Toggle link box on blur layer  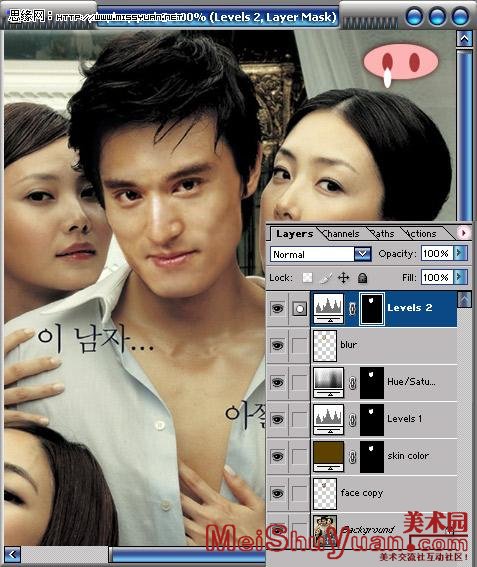(x=299, y=346)
